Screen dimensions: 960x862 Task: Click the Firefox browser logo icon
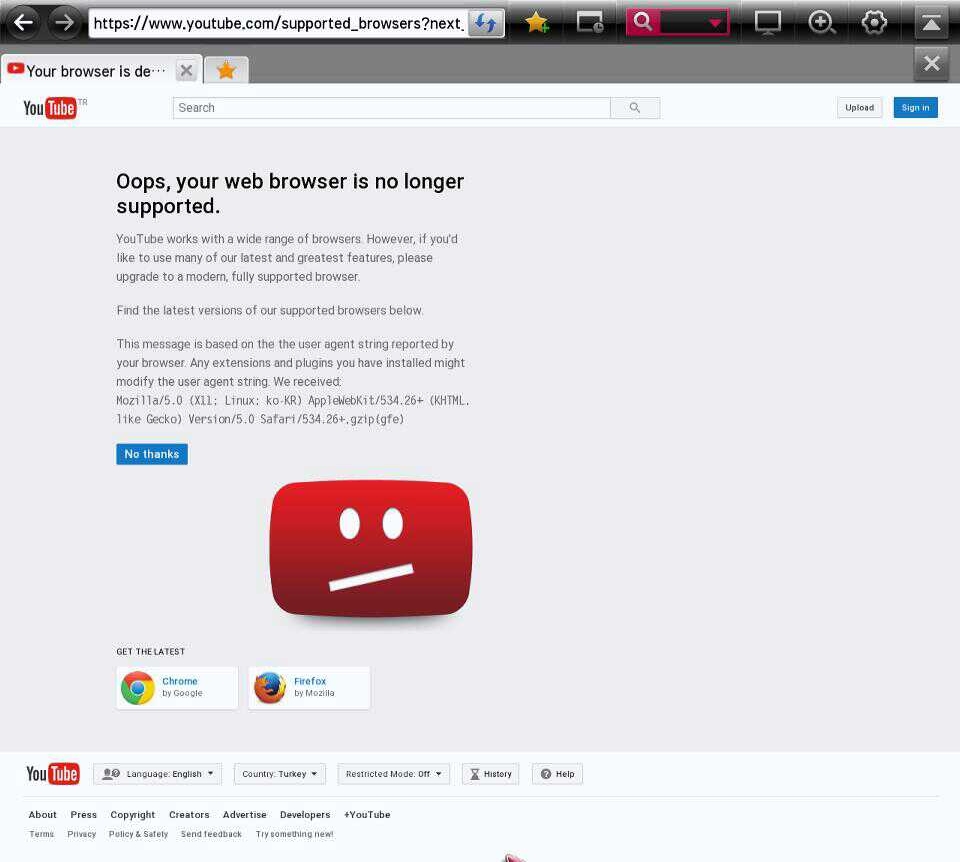point(269,688)
